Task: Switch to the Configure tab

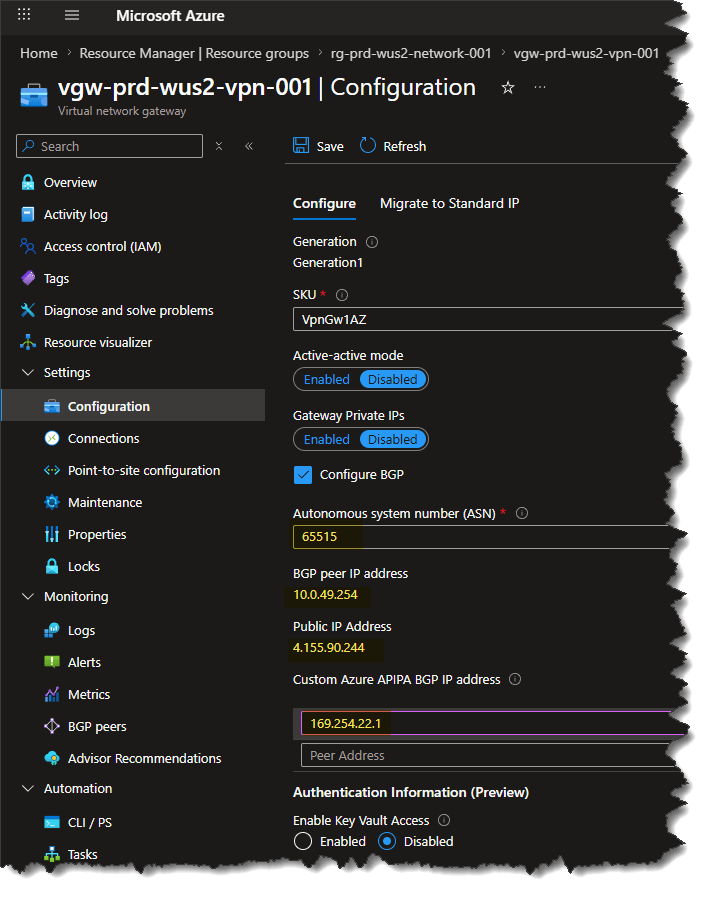Action: pyautogui.click(x=324, y=204)
